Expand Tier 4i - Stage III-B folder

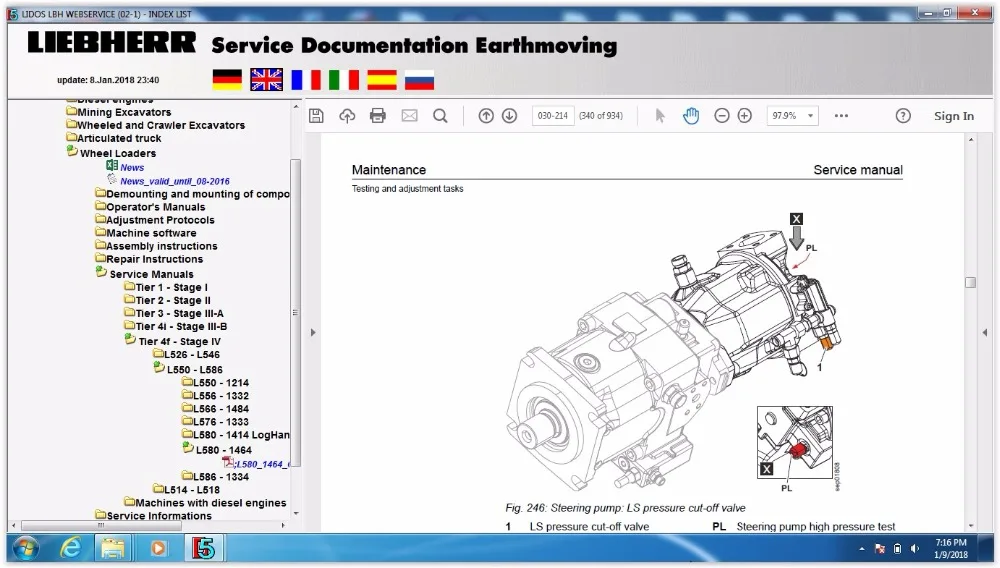point(175,326)
